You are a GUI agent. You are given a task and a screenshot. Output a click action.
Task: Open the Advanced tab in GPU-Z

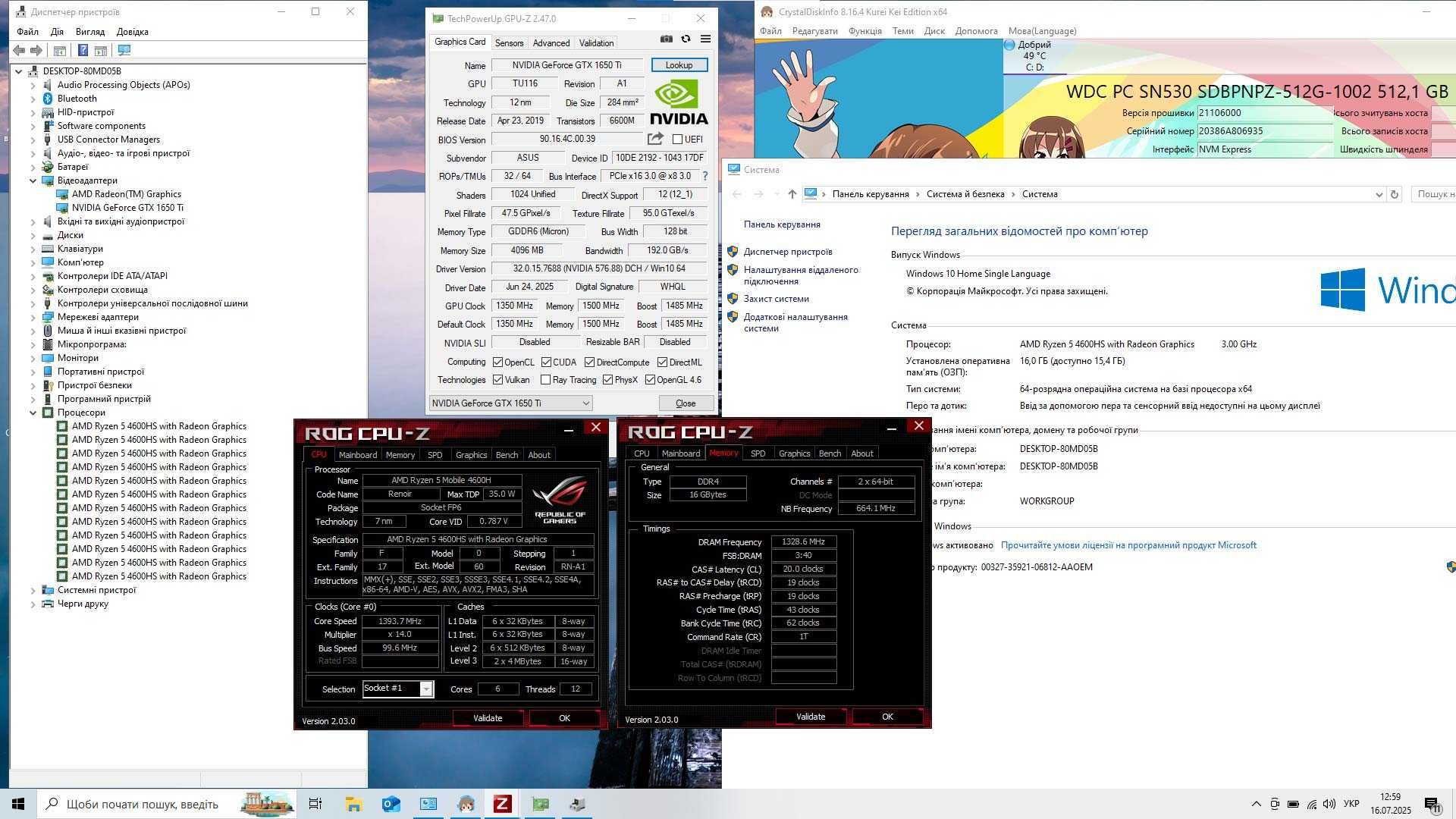551,43
